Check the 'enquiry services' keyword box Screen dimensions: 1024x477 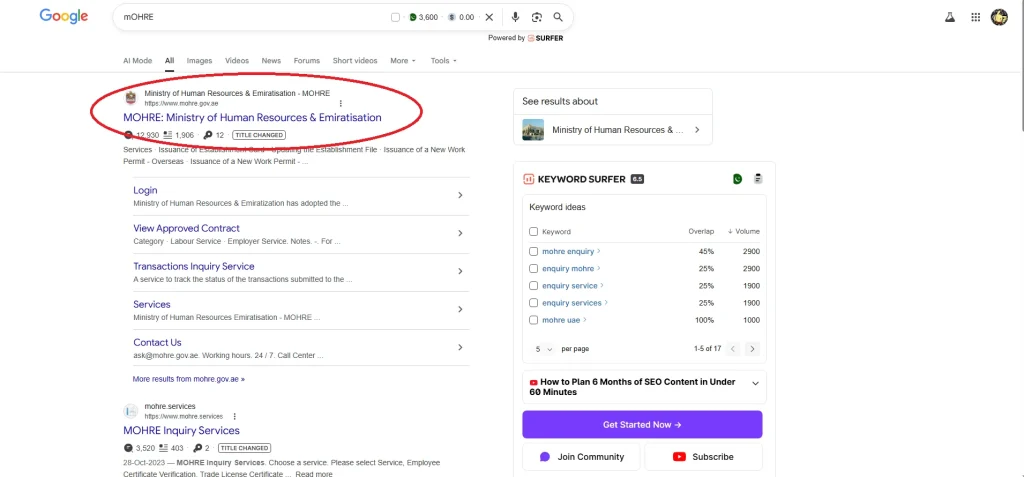pyautogui.click(x=534, y=303)
